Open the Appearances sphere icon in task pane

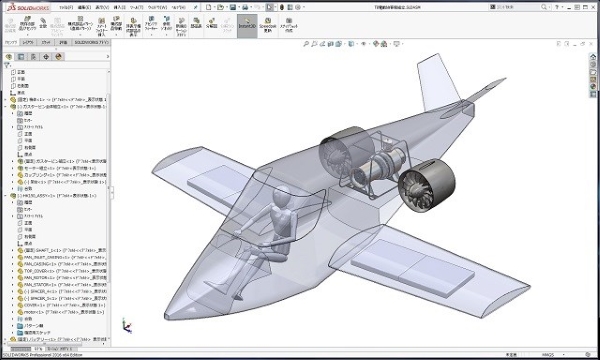tap(593, 86)
